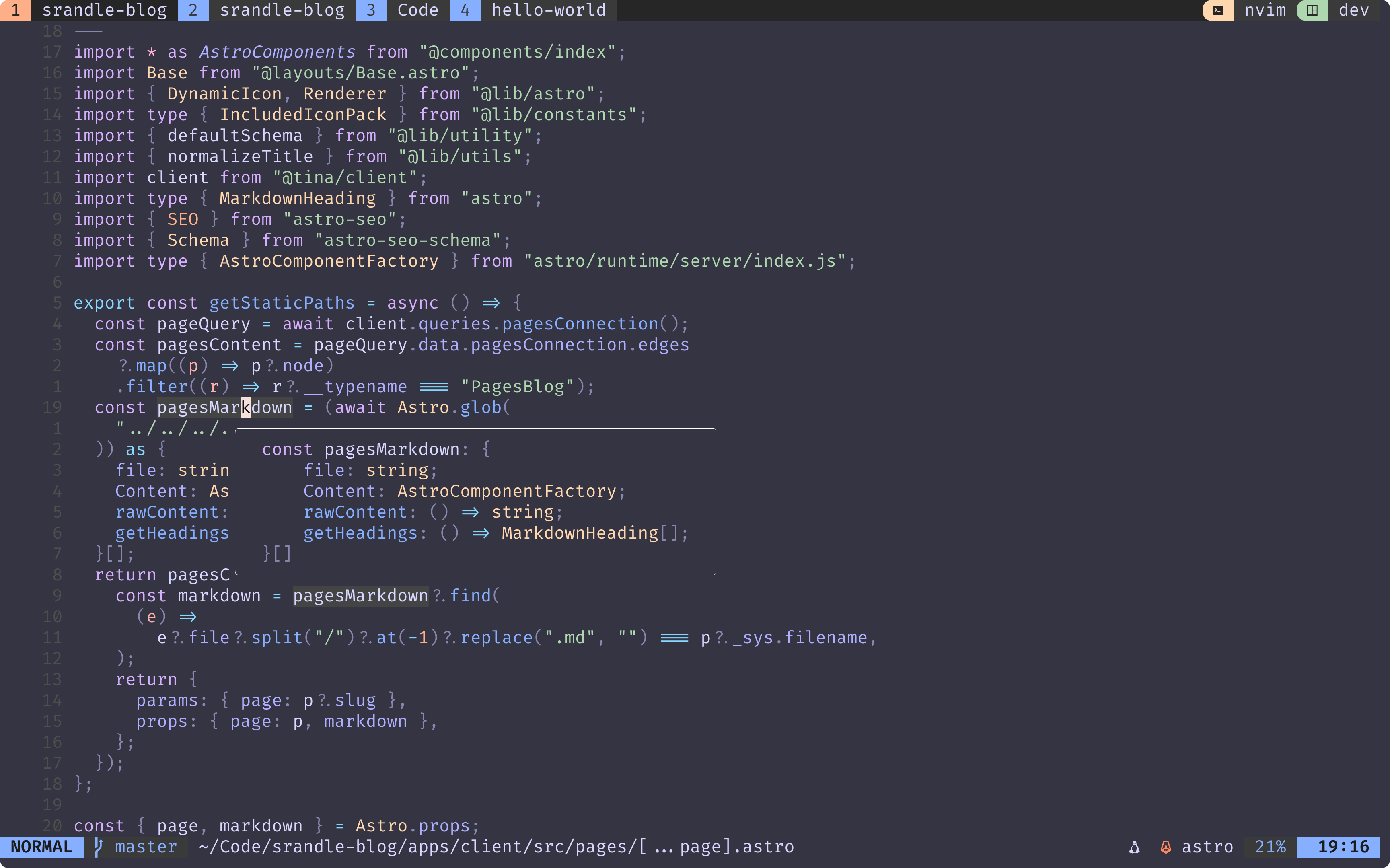Click 'const pagesMarkdown:' in the hover popup
Screen dimensions: 1390x868
366,449
